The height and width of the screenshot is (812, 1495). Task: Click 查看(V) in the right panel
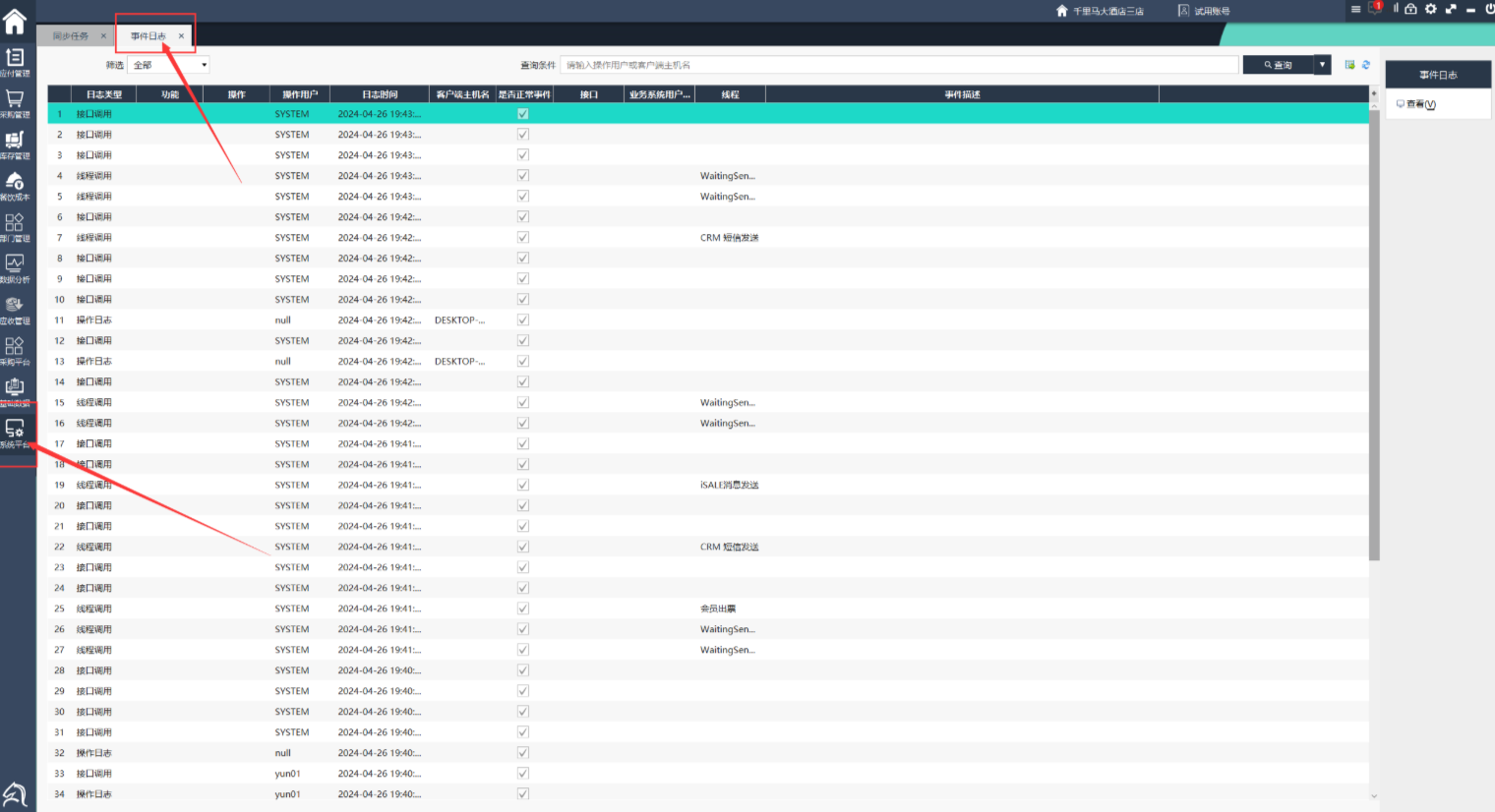pos(1416,104)
